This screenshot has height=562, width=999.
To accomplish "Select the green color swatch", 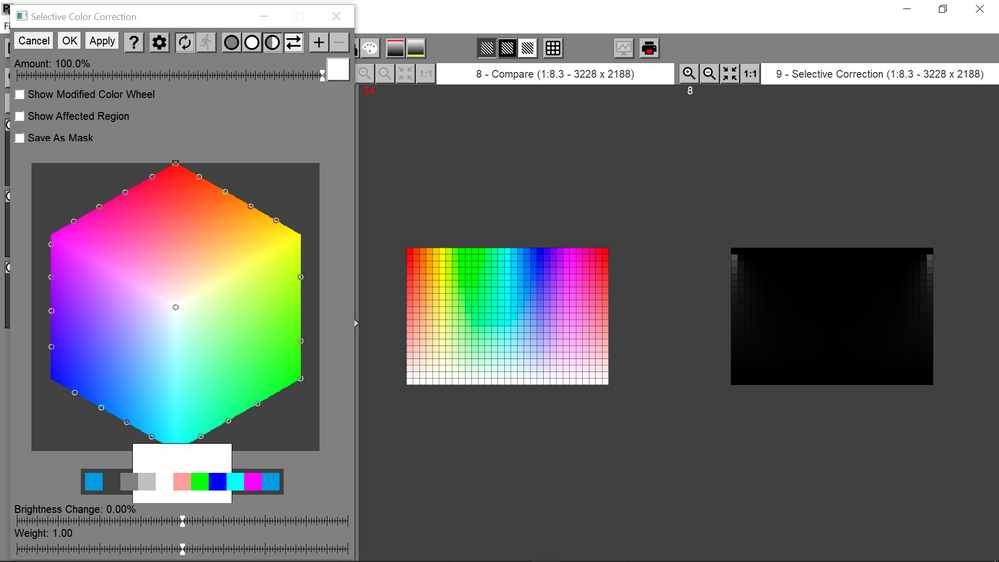I will (x=200, y=482).
